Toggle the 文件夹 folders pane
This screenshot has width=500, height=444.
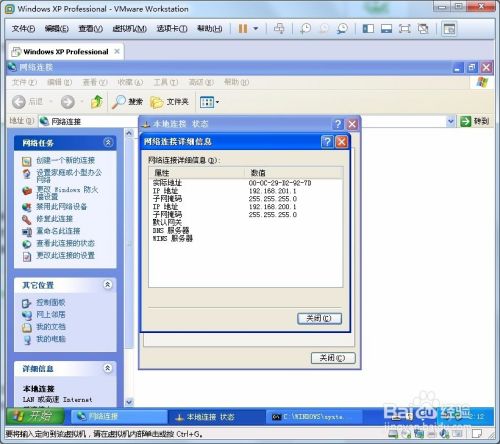point(170,102)
